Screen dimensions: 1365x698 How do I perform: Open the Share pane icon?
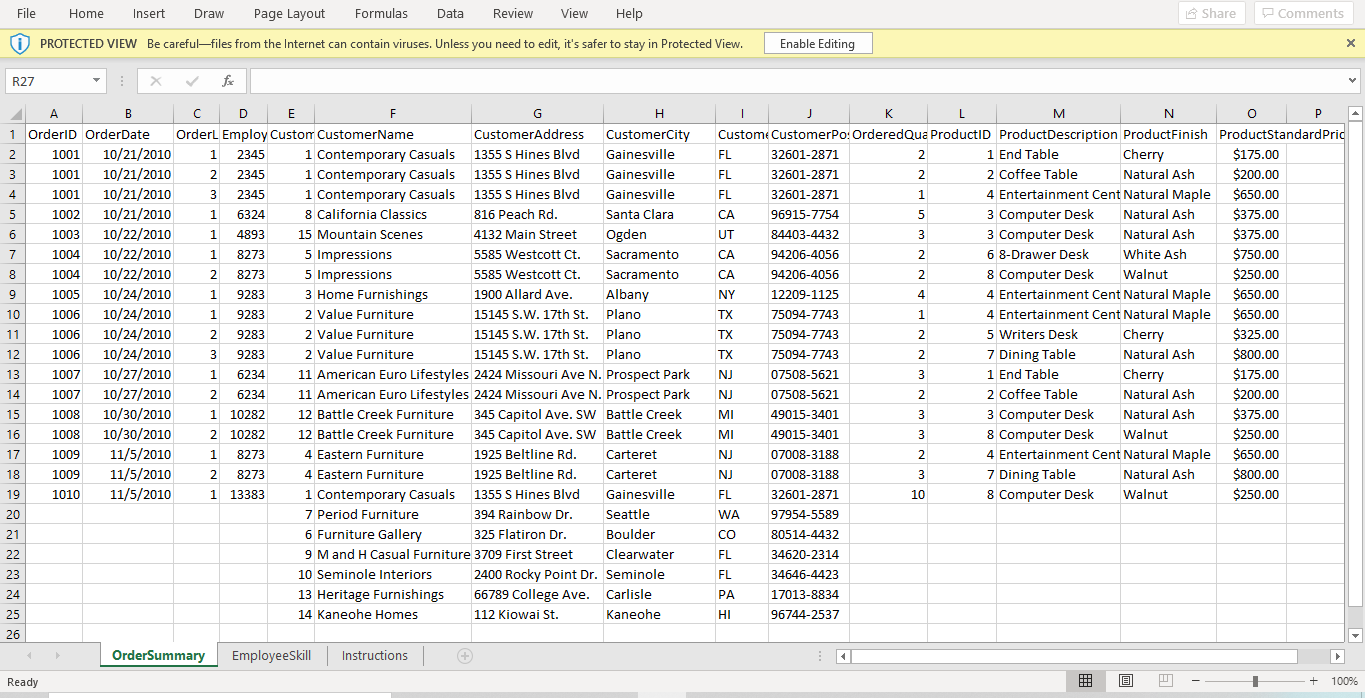(x=1209, y=13)
